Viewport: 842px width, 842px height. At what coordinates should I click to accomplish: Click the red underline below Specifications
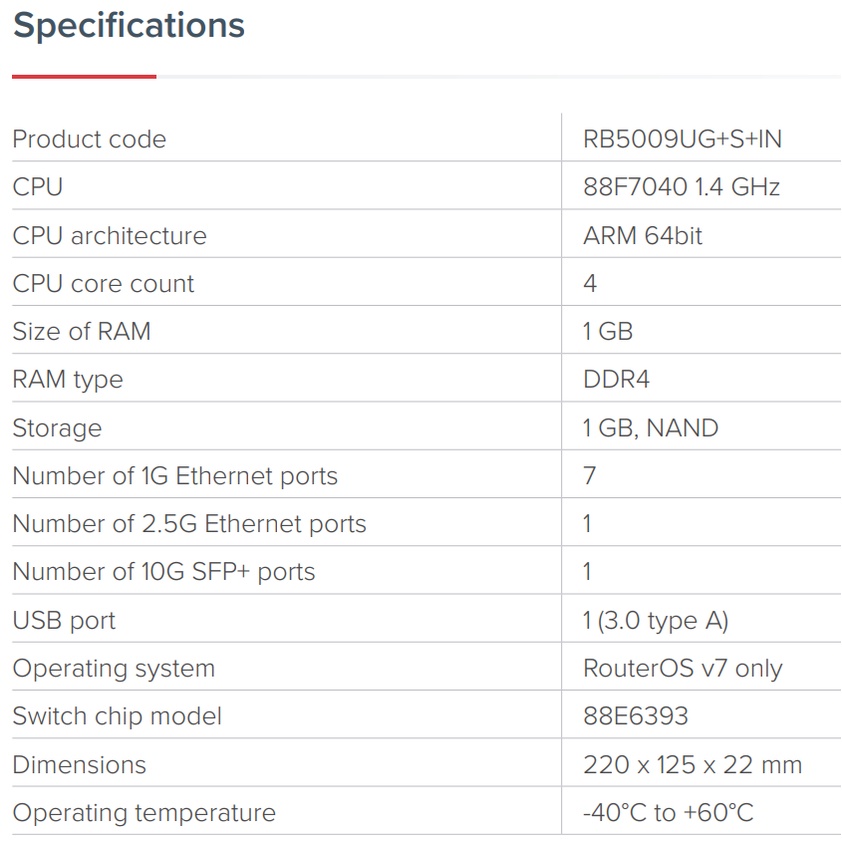(84, 76)
